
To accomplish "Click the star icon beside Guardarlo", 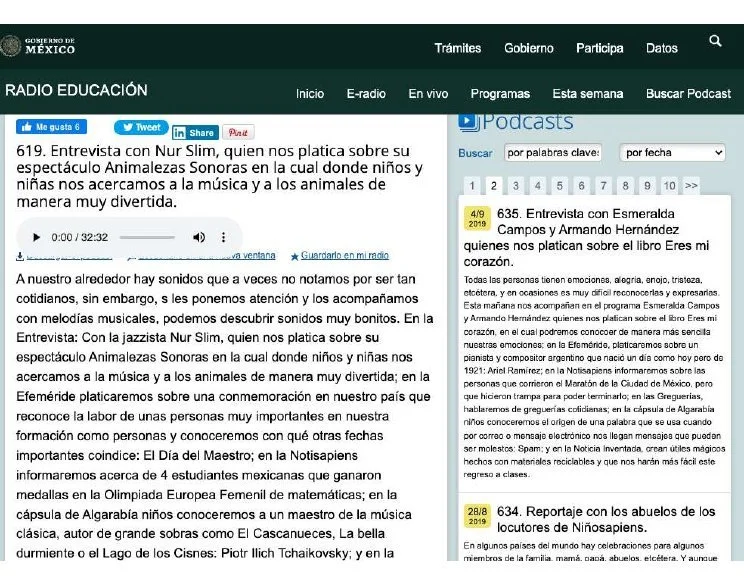I will 295,257.
